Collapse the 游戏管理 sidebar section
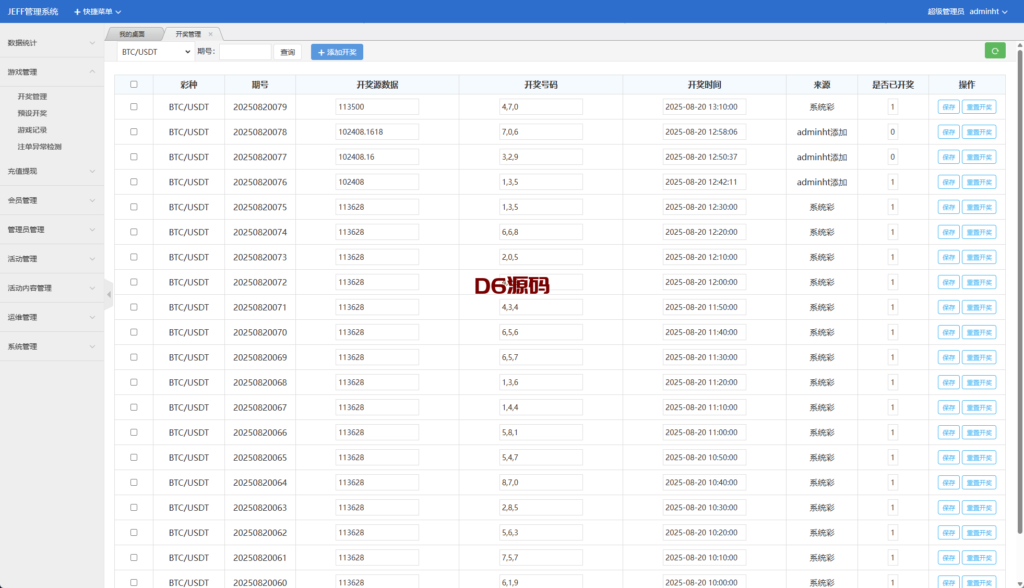This screenshot has width=1024, height=588. click(51, 72)
